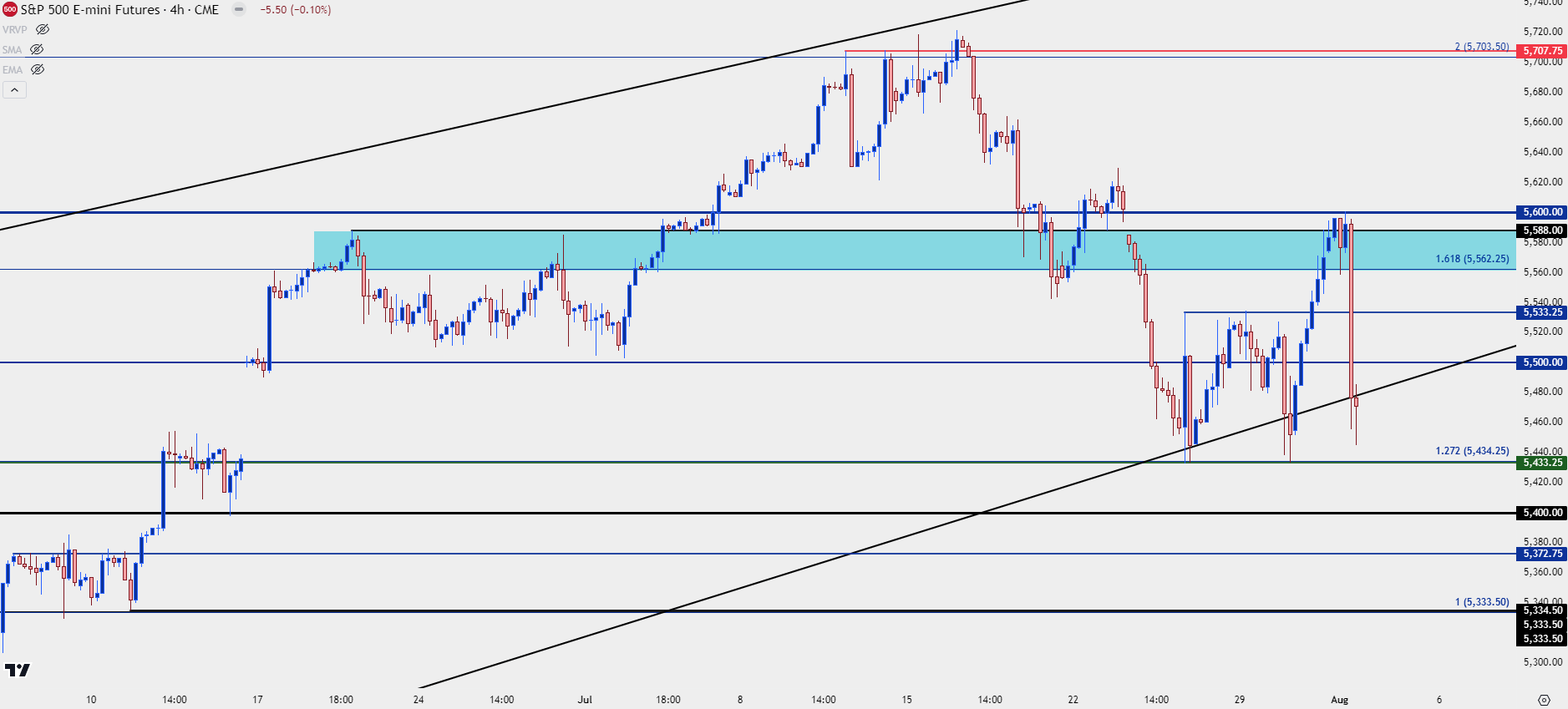
Task: Click the 5,720.00 price scale value
Action: pyautogui.click(x=1542, y=32)
